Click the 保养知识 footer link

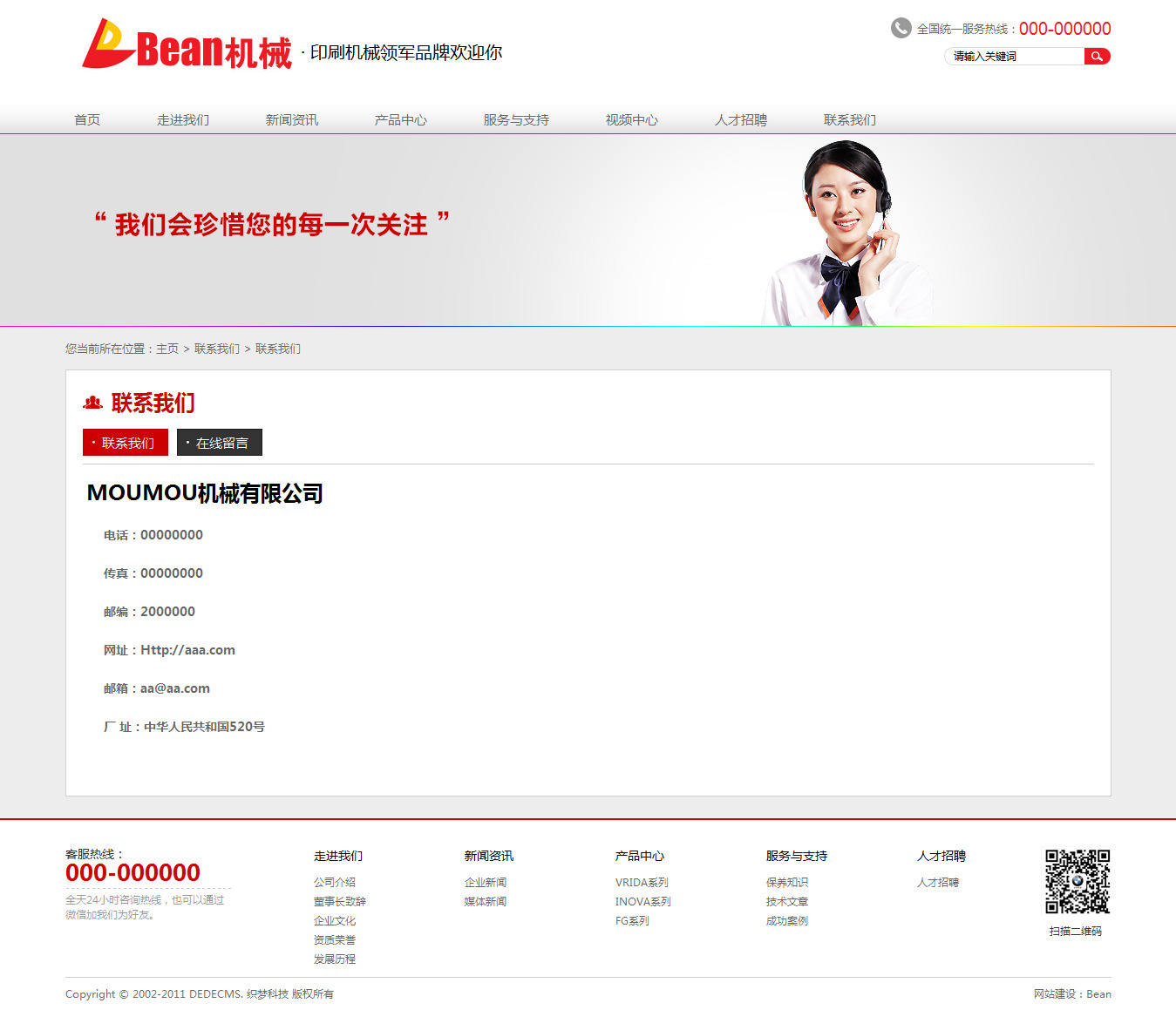coord(787,883)
